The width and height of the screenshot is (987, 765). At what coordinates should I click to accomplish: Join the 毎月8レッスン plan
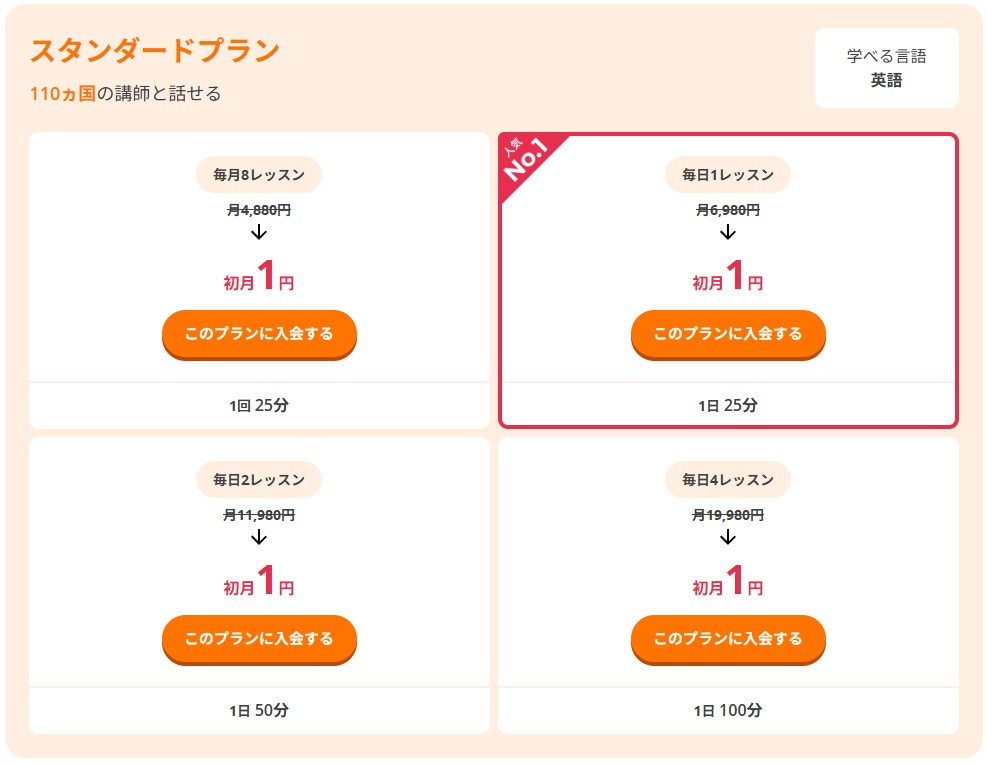[259, 333]
